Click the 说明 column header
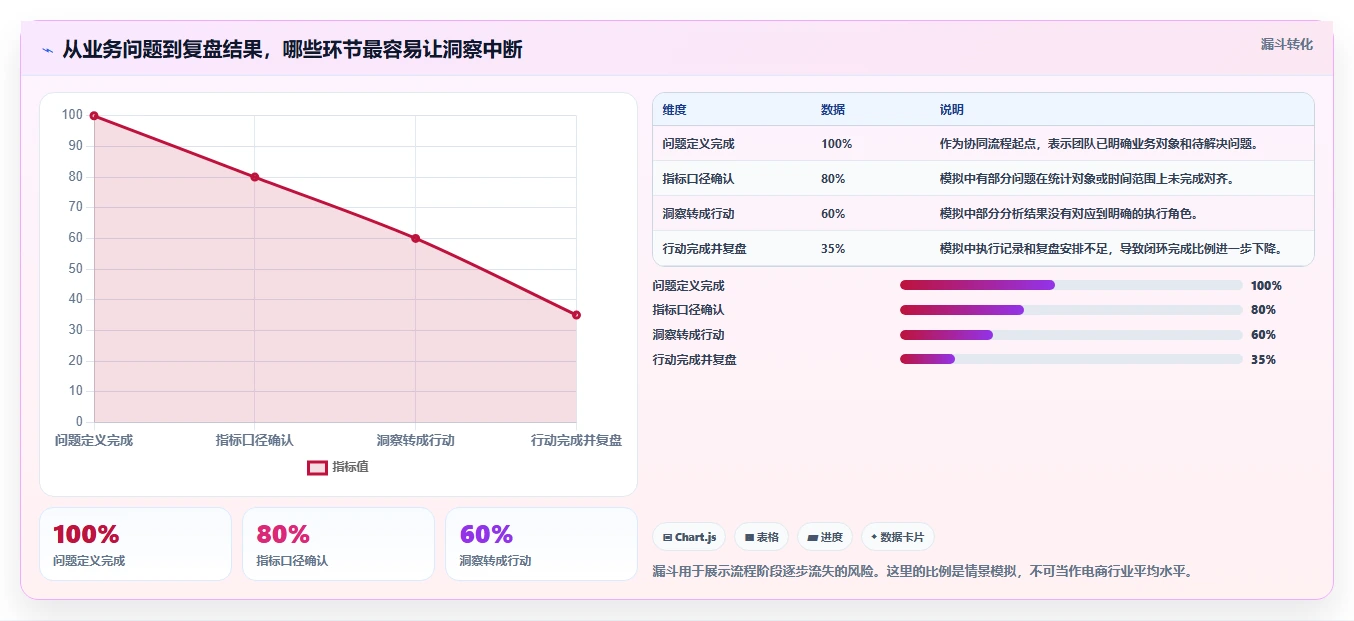Viewport: 1354px width, 621px height. tap(952, 110)
